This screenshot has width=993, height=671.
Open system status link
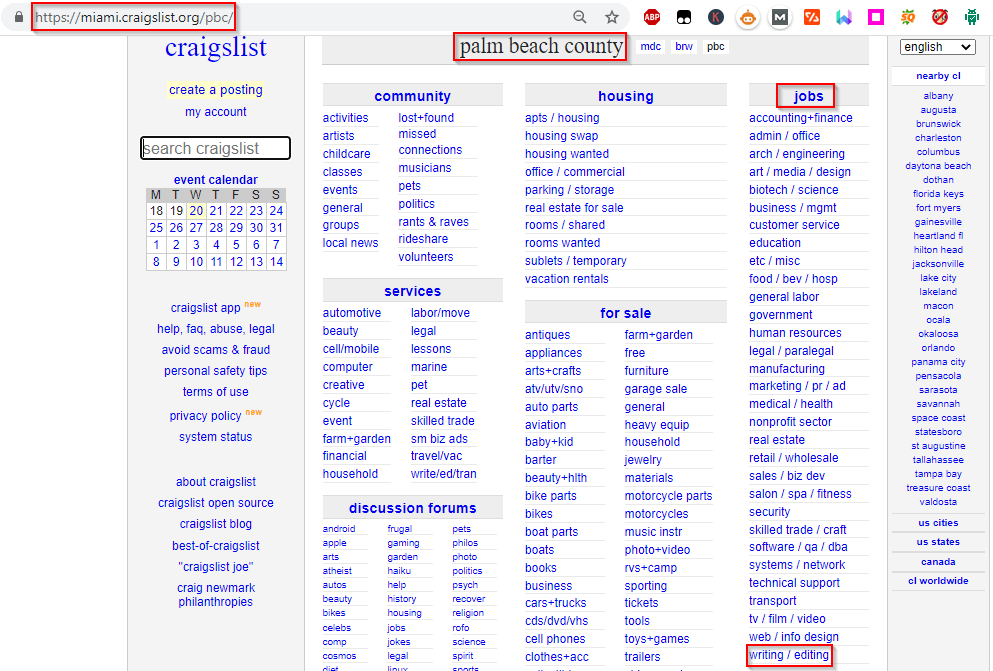point(215,437)
